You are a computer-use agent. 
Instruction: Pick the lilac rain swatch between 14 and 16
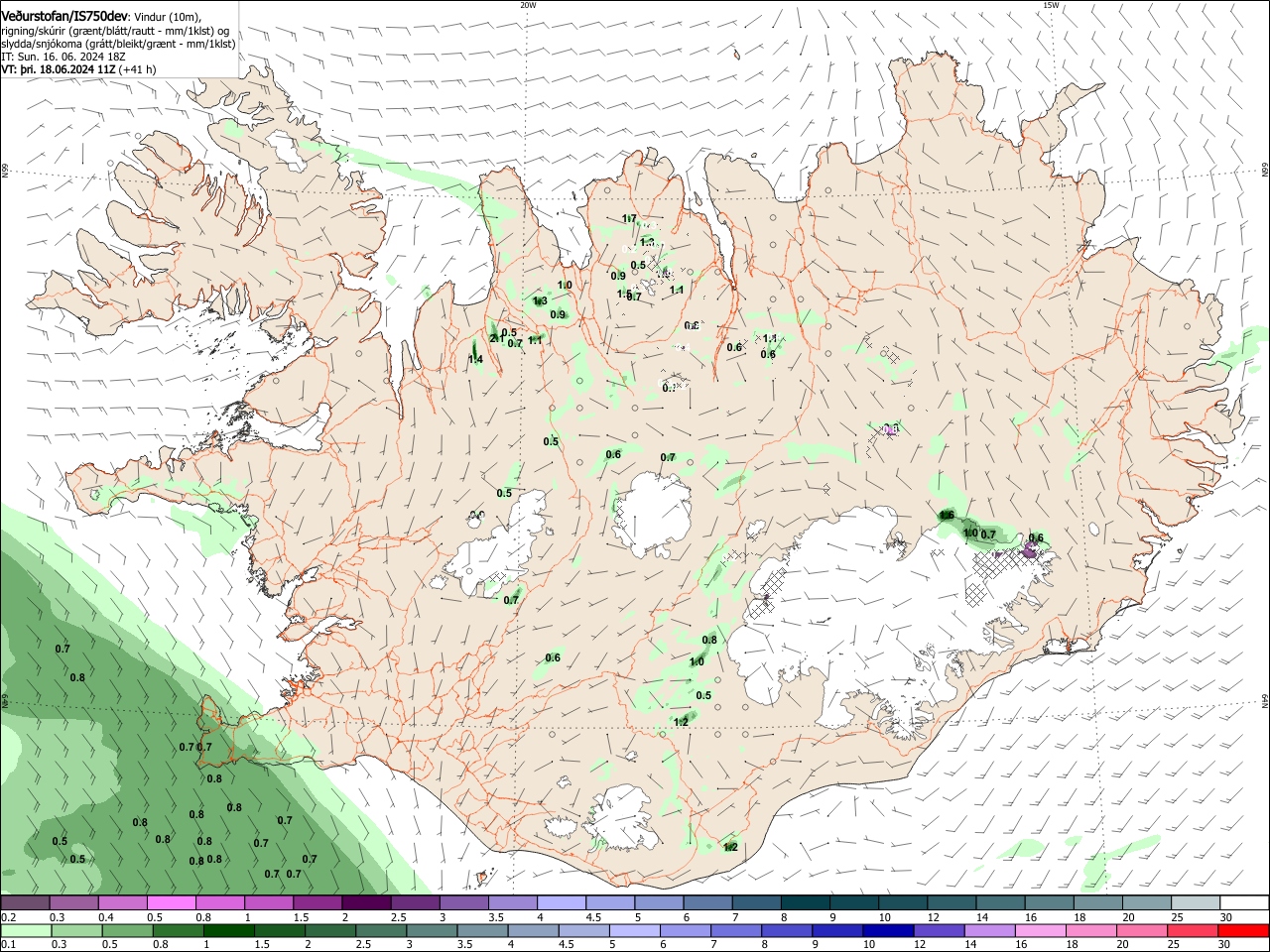(x=990, y=931)
